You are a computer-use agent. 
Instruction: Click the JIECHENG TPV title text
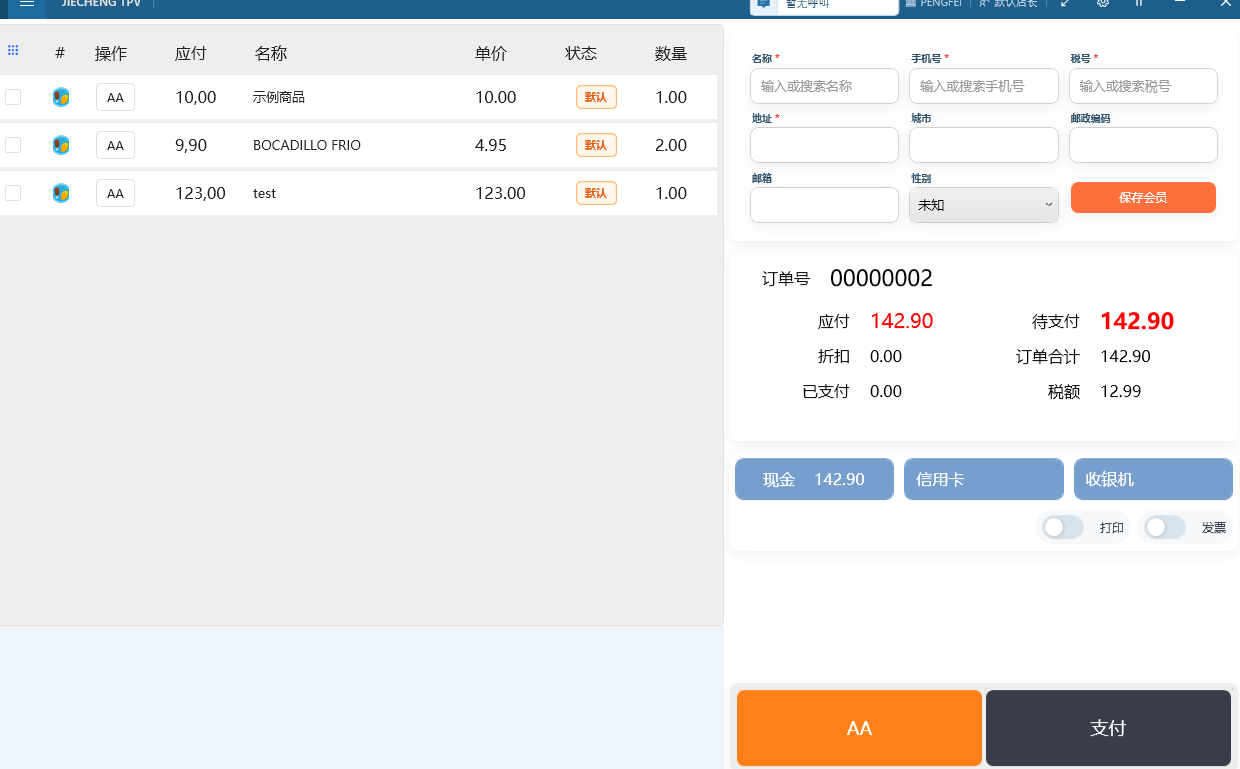click(x=101, y=3)
